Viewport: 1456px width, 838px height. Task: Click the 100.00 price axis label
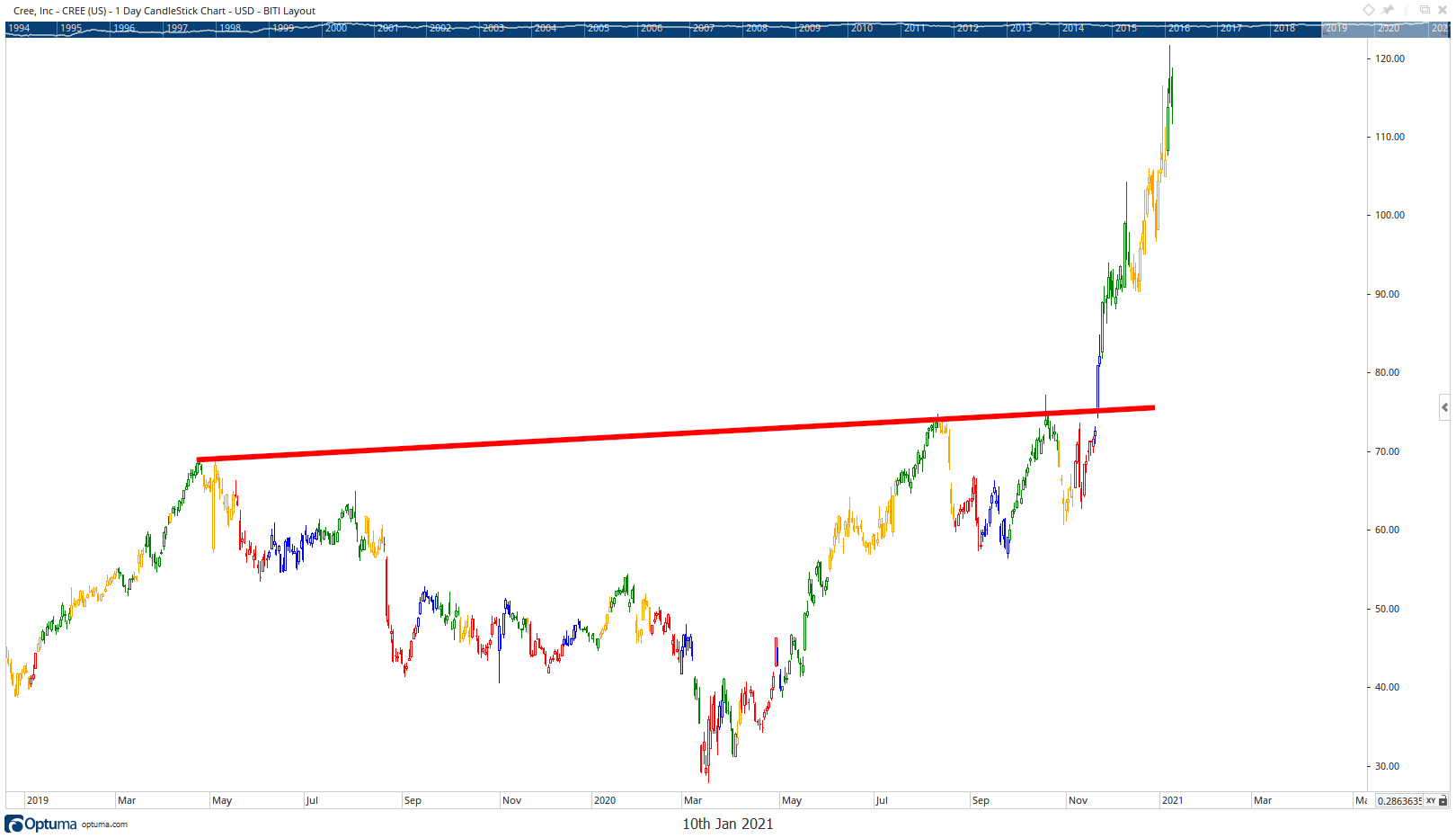coord(1389,215)
